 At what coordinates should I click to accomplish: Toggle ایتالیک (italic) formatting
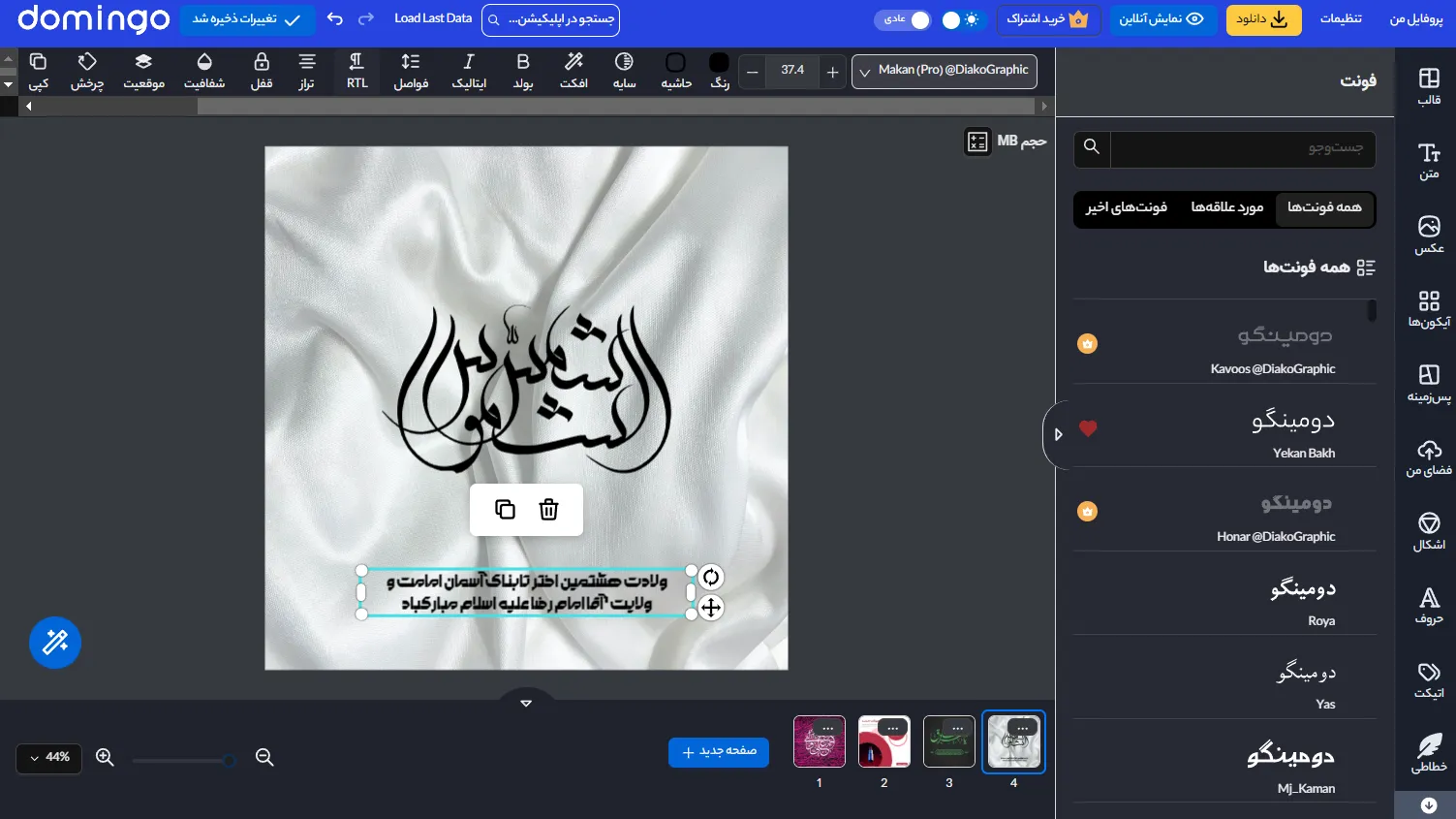pos(469,71)
